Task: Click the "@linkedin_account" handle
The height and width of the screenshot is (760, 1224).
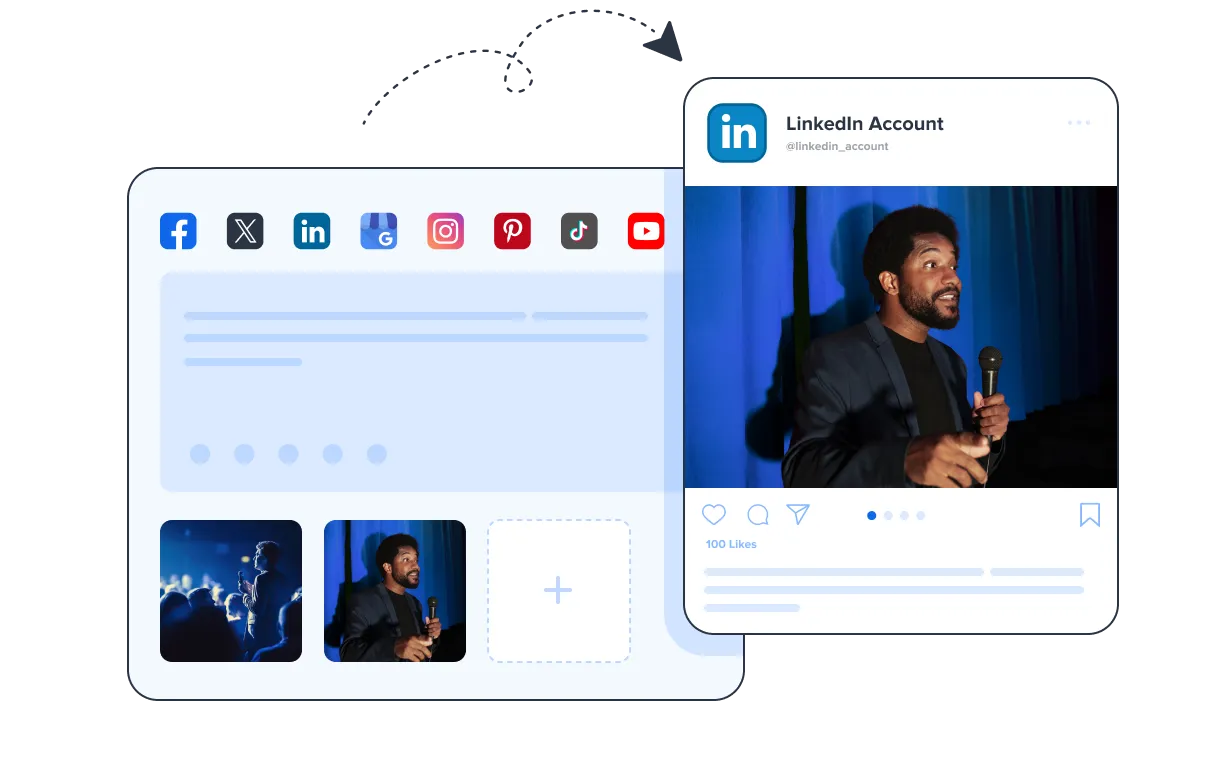Action: [837, 146]
